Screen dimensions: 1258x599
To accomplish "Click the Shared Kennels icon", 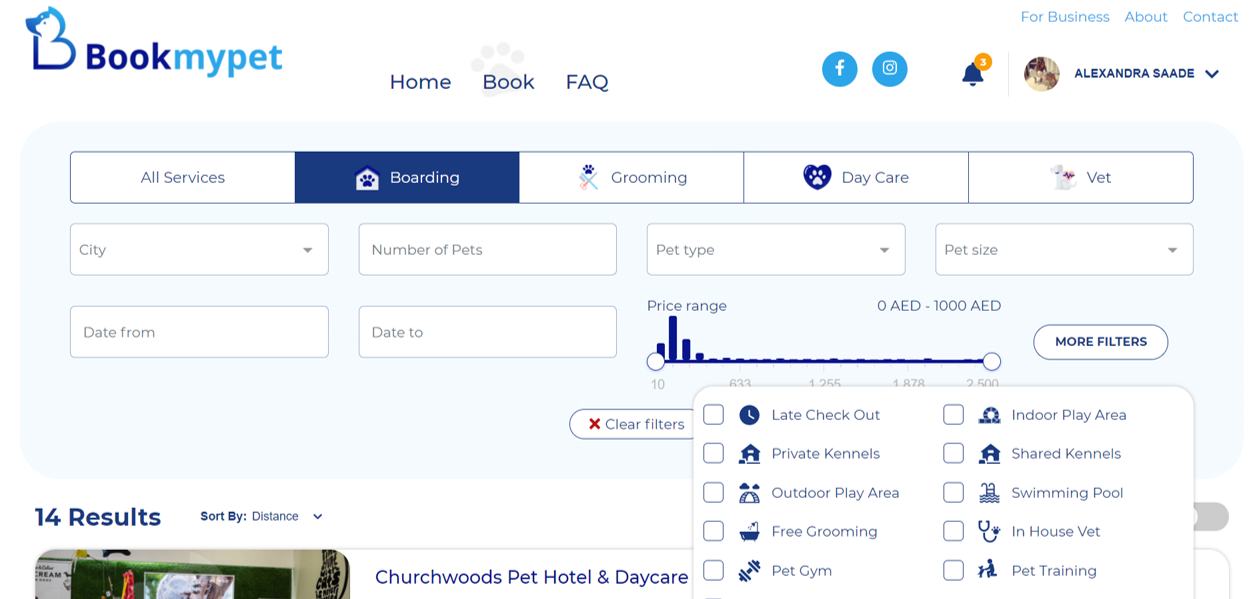I will tap(989, 454).
